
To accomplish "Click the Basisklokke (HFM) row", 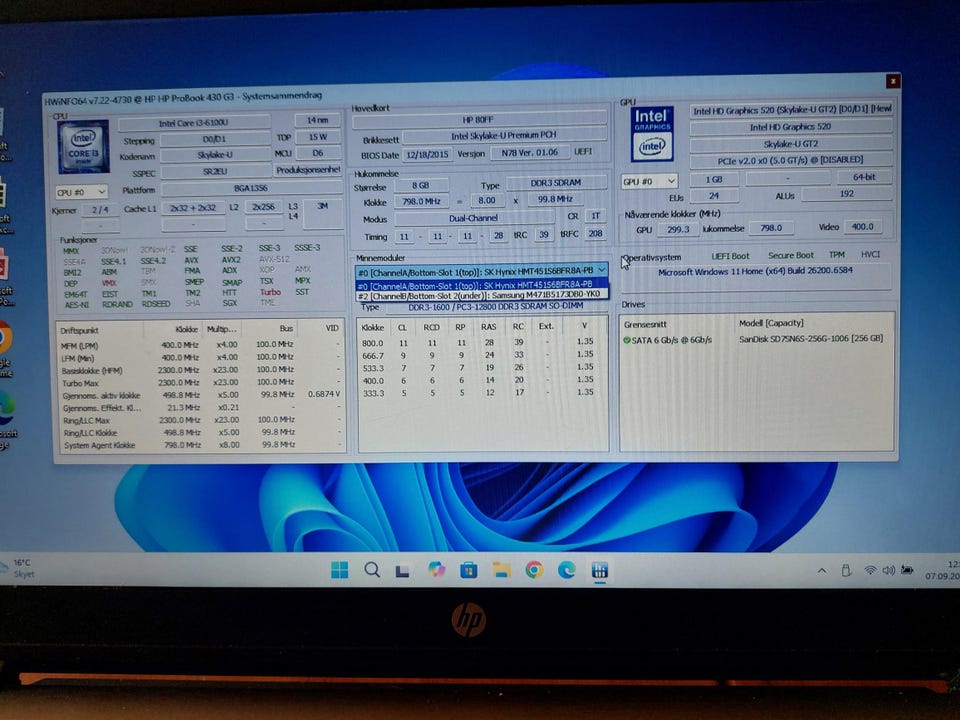I will coord(201,370).
